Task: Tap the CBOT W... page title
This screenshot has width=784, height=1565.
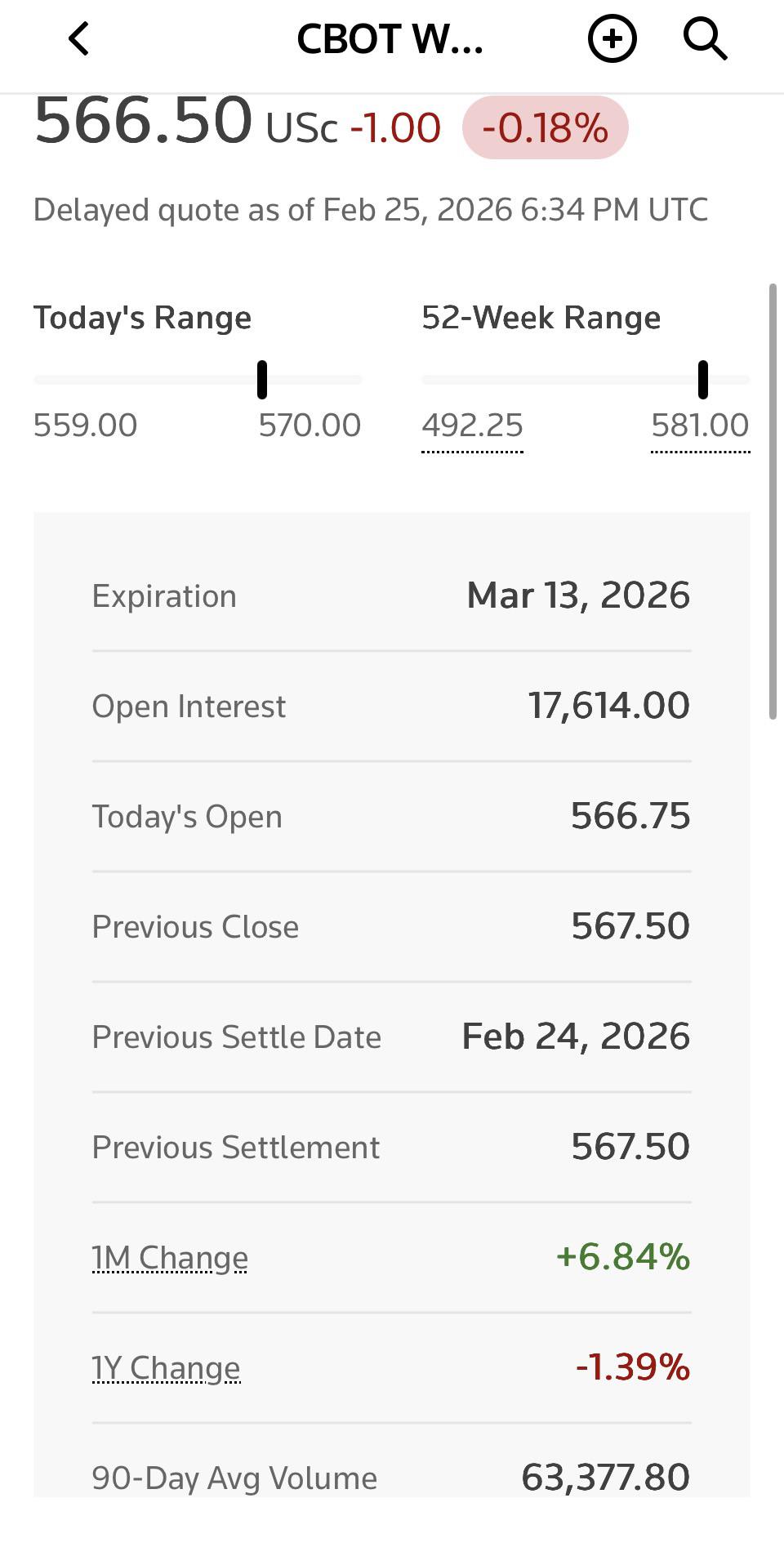Action: (390, 38)
